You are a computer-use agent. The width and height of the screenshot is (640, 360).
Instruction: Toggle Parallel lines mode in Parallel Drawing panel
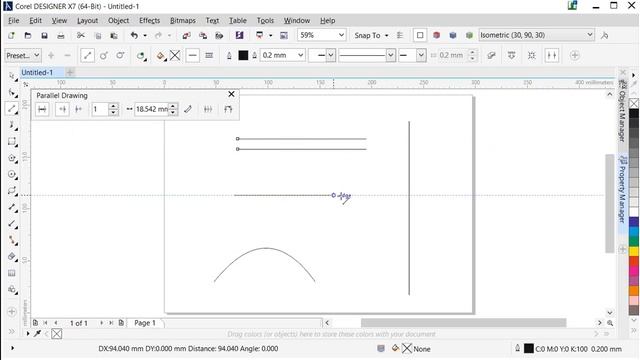point(42,109)
